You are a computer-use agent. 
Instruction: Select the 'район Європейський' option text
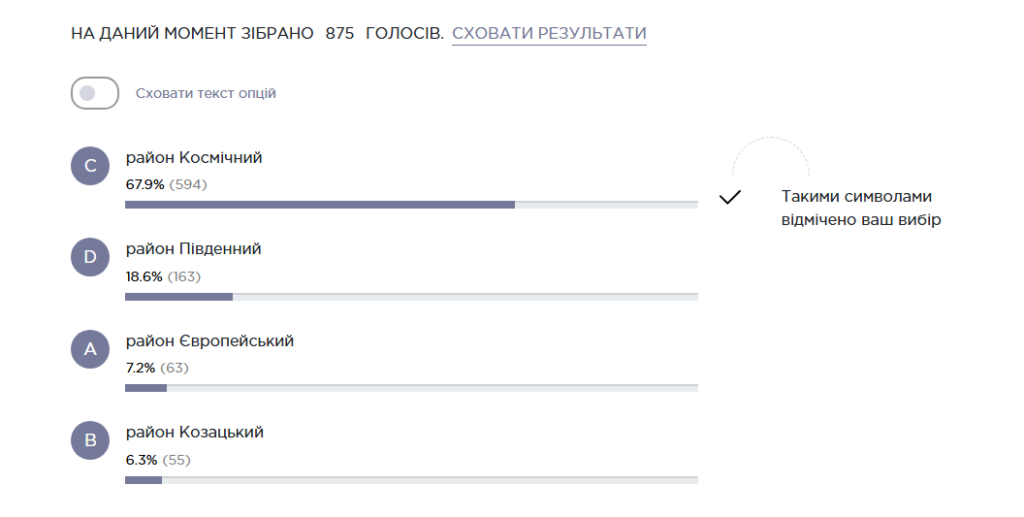click(x=209, y=341)
